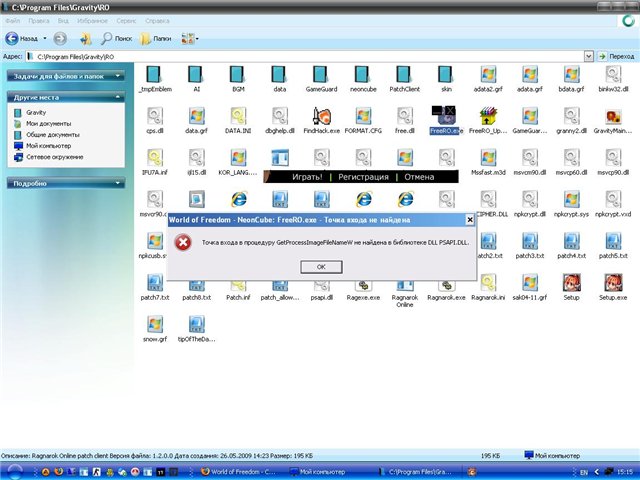Select the Ragexe.exe file icon
Viewport: 640px width, 480px height.
tap(363, 287)
